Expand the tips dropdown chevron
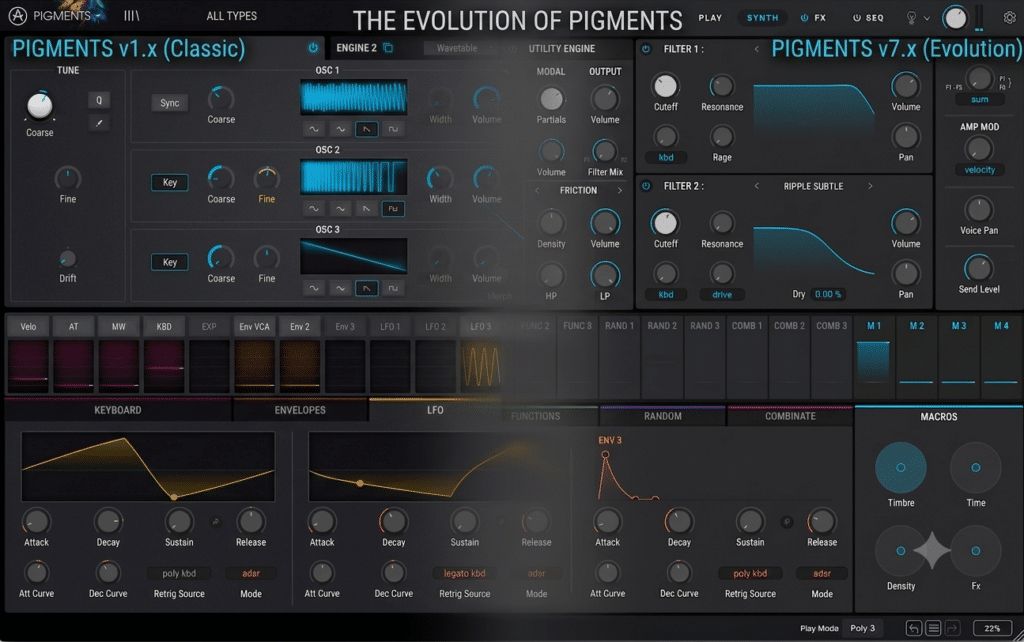Screen dimensions: 1024x642 [927, 18]
